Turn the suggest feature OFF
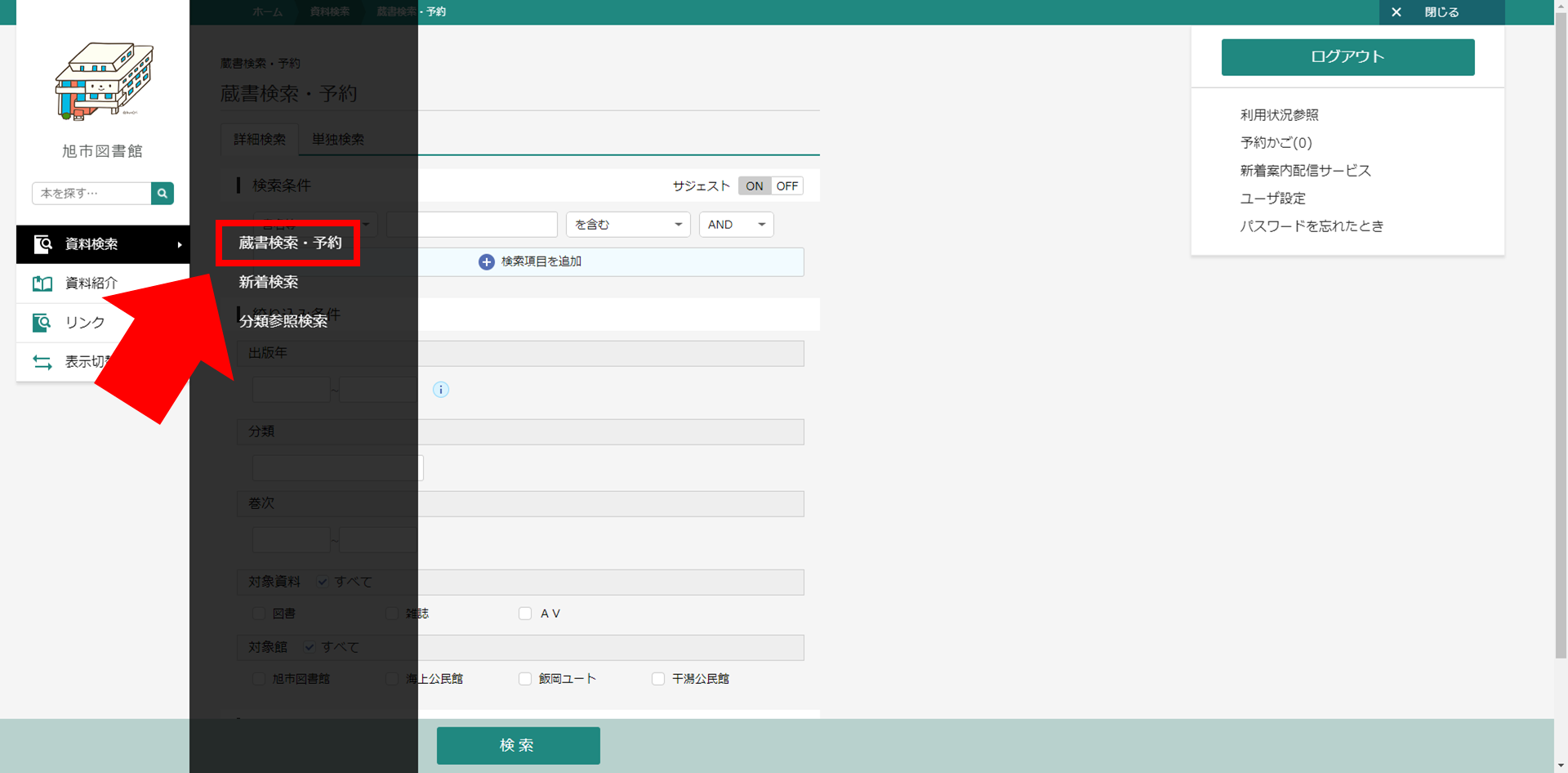The image size is (1568, 773). click(787, 186)
